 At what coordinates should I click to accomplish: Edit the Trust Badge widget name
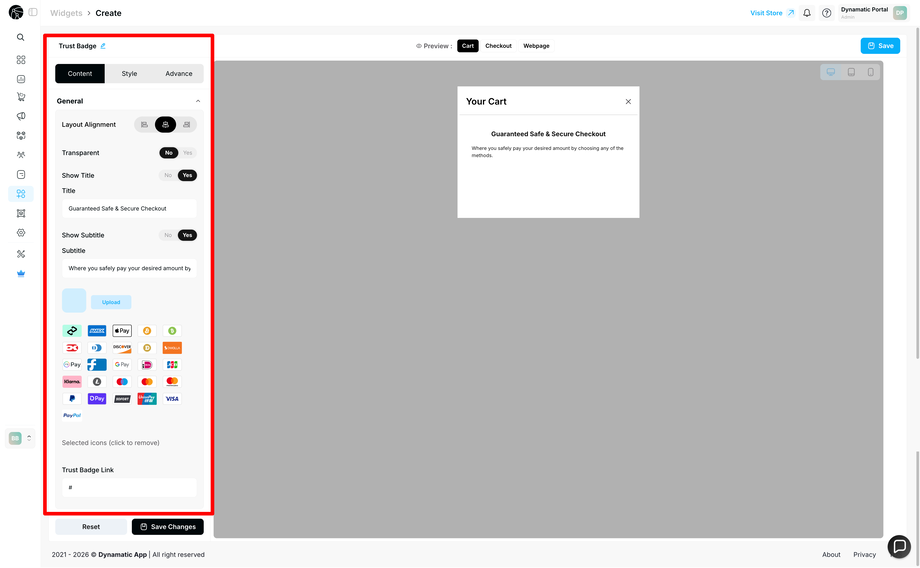point(103,46)
